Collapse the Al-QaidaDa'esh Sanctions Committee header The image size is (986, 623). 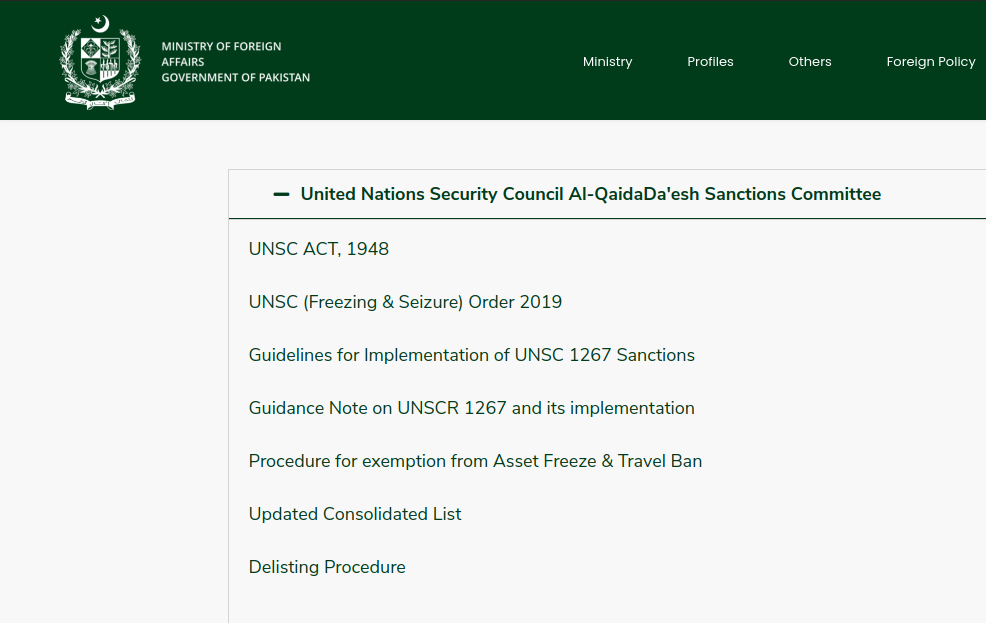(x=590, y=194)
